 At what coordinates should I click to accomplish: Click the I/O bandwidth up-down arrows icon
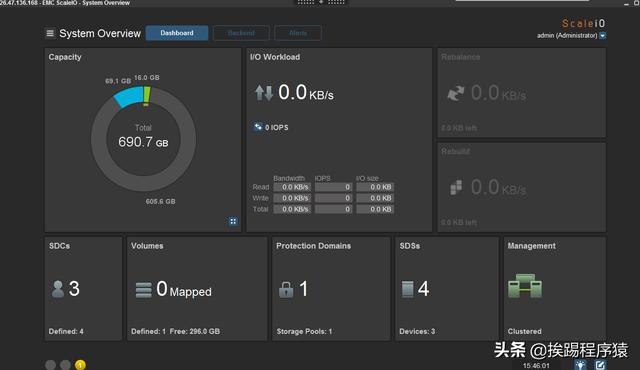coord(264,93)
